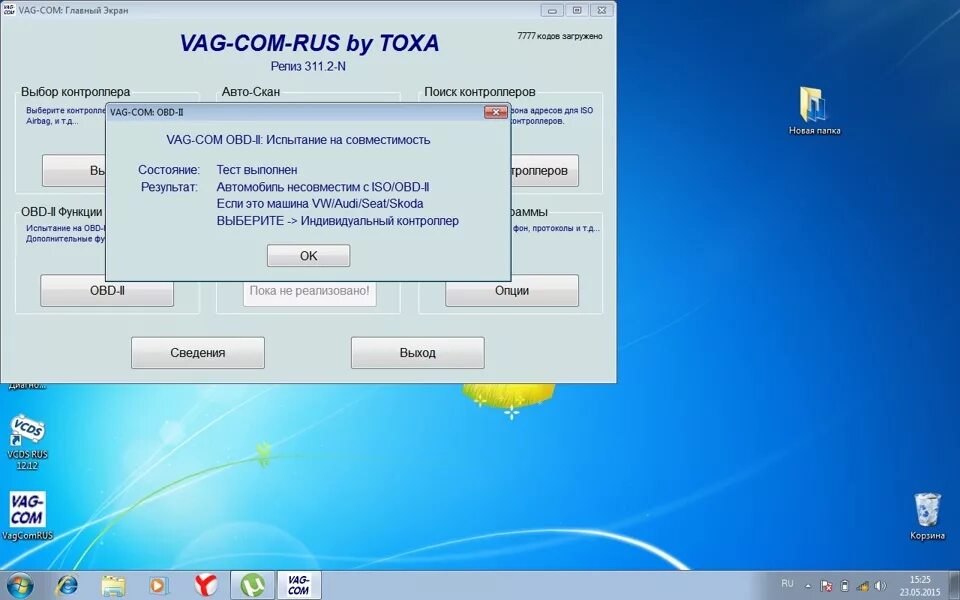
Task: Open Windows Explorer from the taskbar
Action: click(113, 585)
